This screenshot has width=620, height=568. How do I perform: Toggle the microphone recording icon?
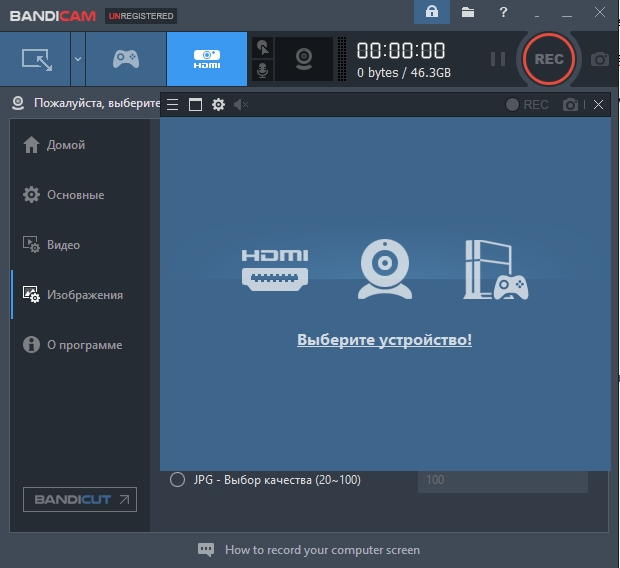click(263, 70)
